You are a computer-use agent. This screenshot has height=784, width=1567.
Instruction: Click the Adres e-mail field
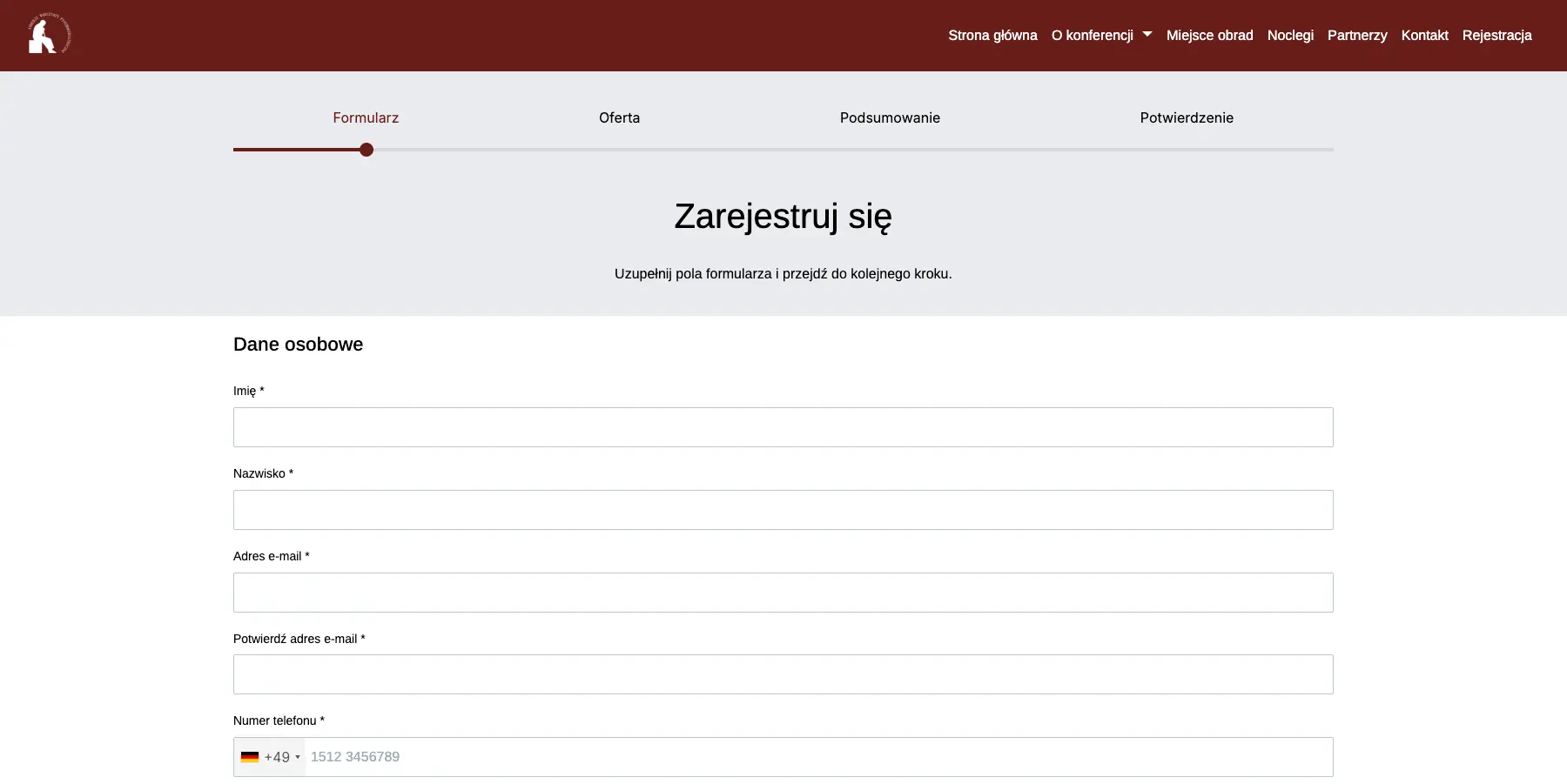tap(783, 593)
